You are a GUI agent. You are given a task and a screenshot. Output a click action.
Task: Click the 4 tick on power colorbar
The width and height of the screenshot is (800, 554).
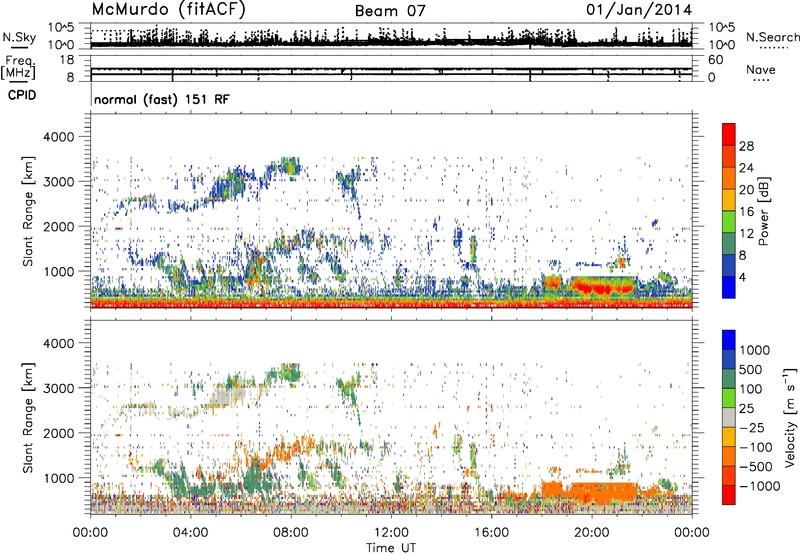742,277
